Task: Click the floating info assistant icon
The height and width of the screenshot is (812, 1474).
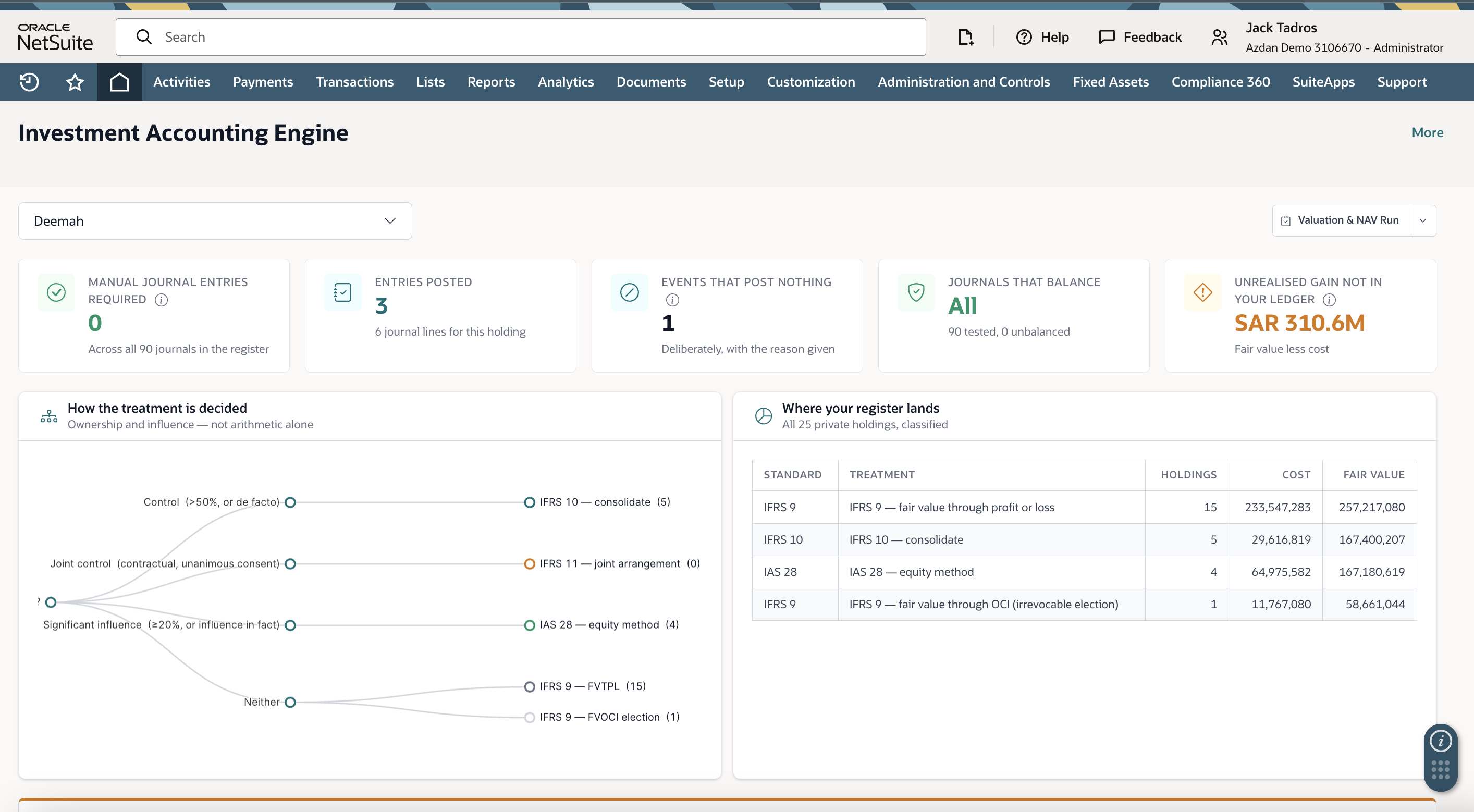Action: 1440,742
